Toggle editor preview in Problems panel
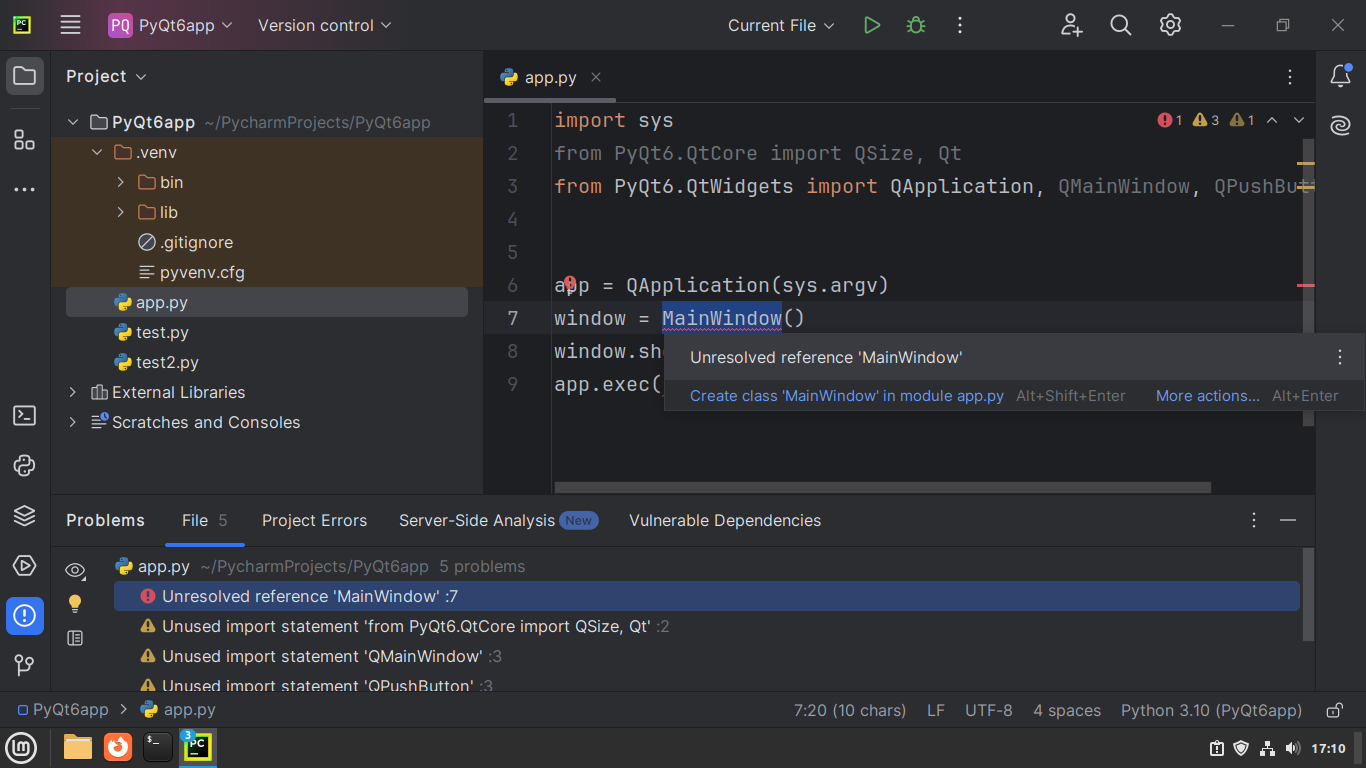 (75, 638)
